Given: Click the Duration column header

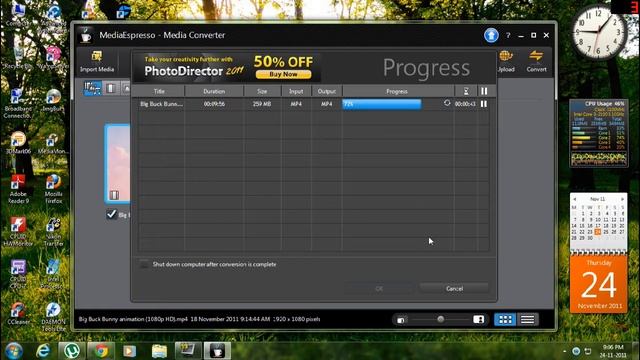Looking at the screenshot, I should coord(214,91).
